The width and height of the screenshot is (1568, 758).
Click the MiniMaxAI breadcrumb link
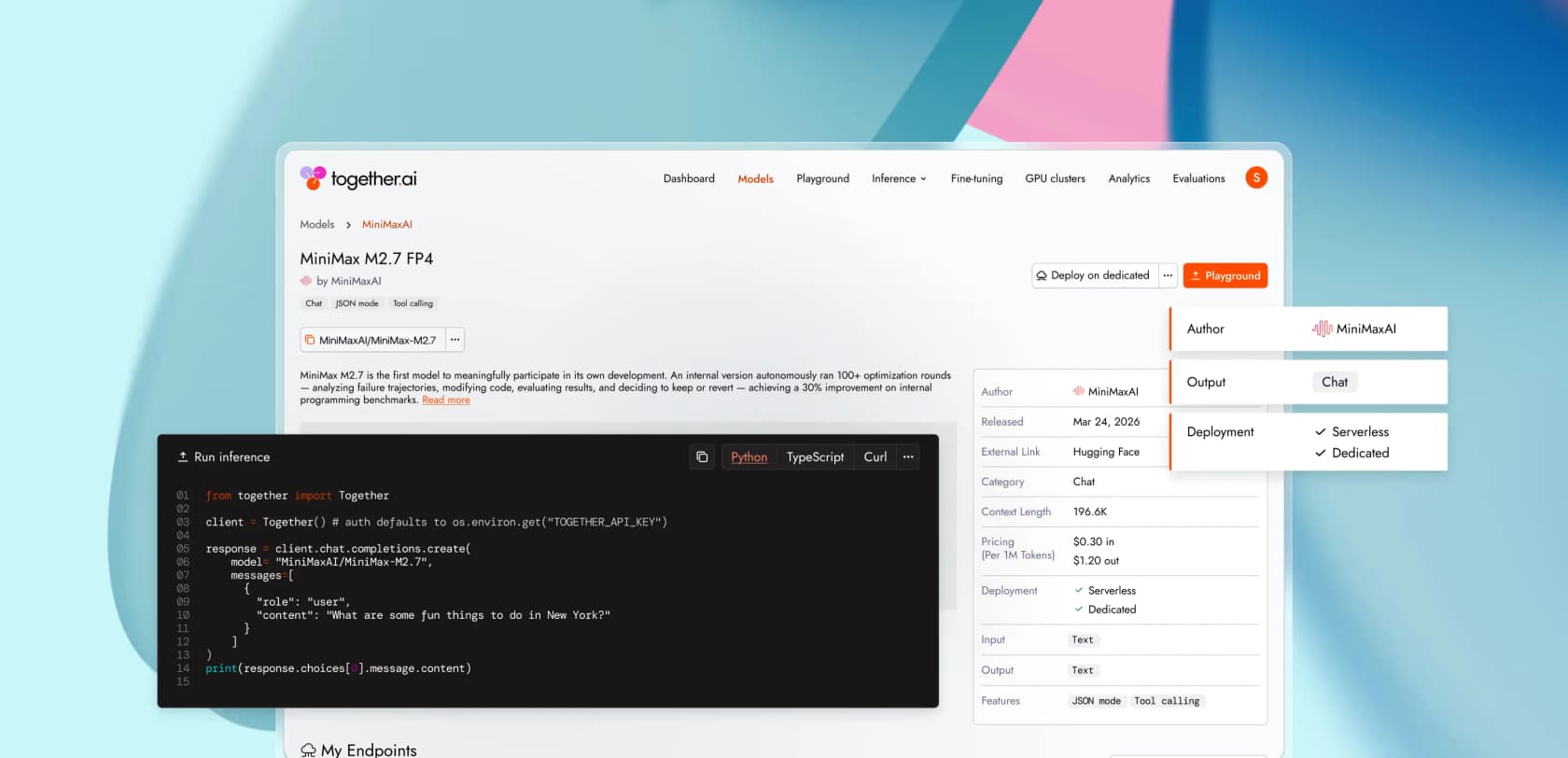point(386,224)
